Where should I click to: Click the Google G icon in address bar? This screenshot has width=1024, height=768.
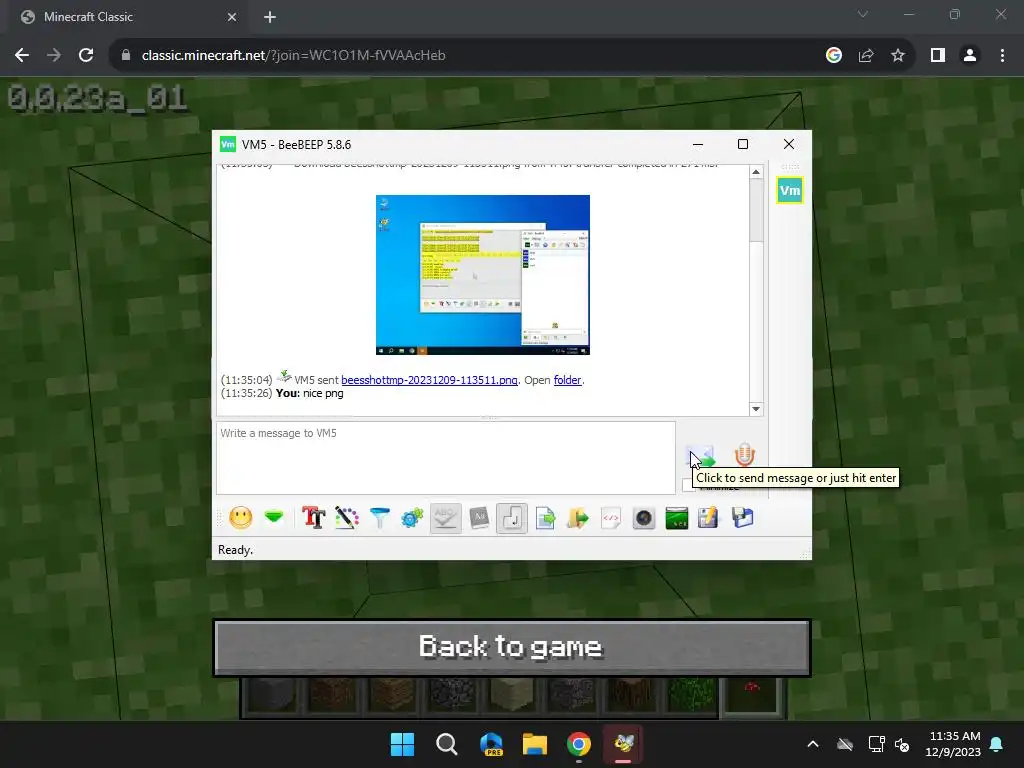[x=833, y=56]
